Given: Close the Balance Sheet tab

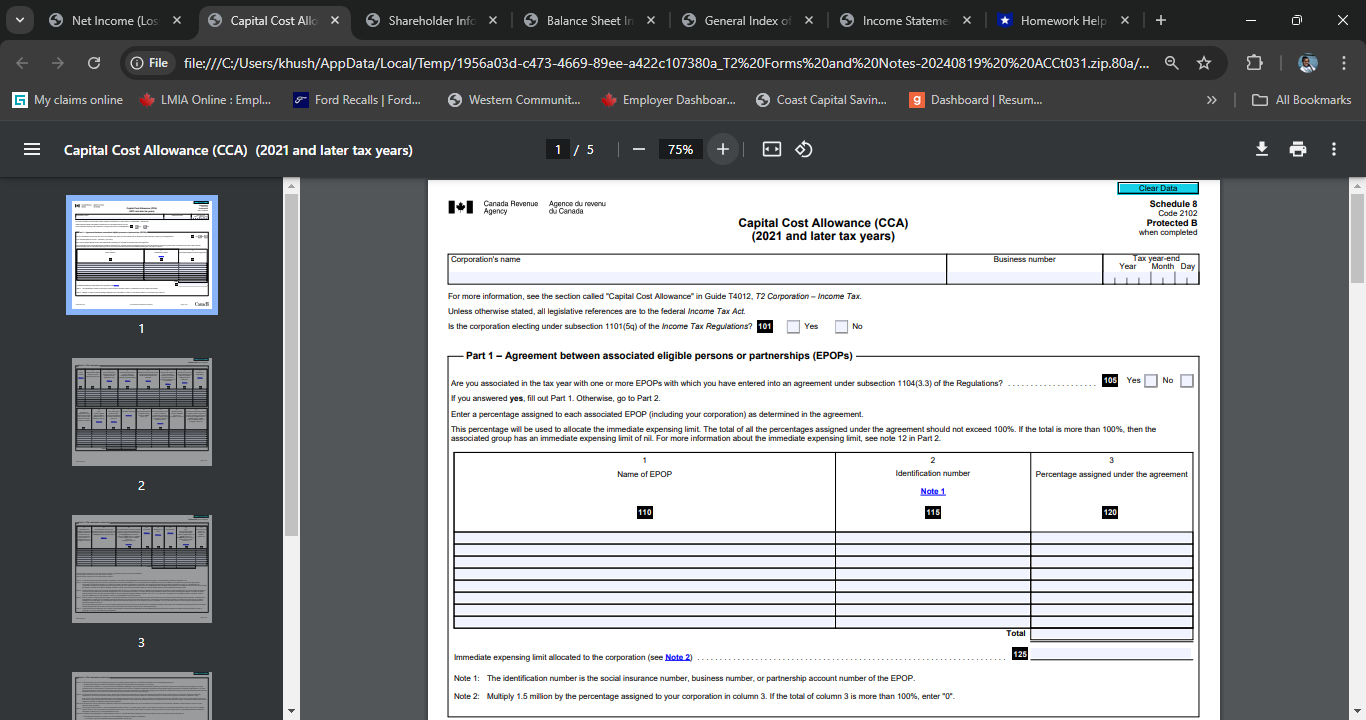Looking at the screenshot, I should [651, 20].
